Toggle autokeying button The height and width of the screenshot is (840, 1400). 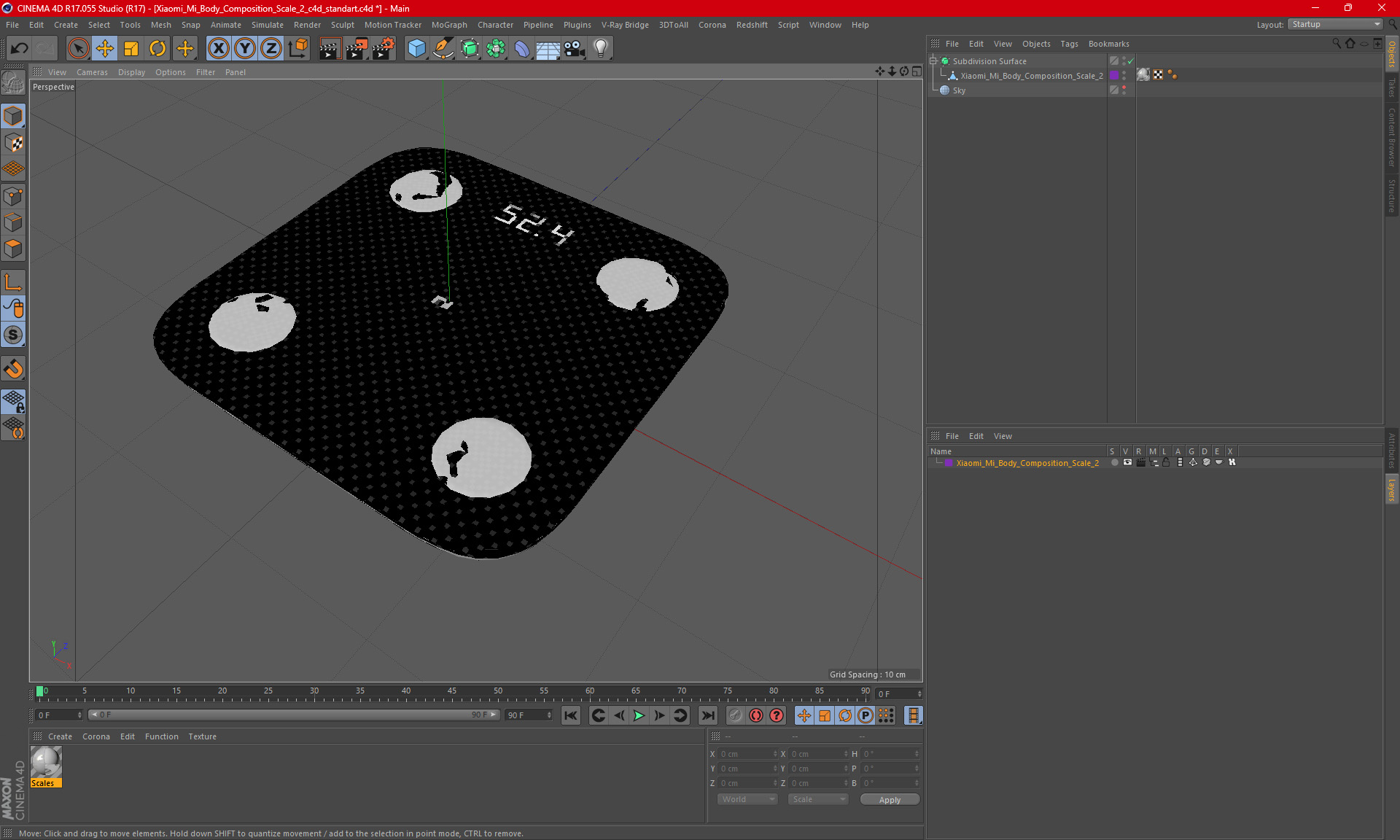click(x=756, y=715)
